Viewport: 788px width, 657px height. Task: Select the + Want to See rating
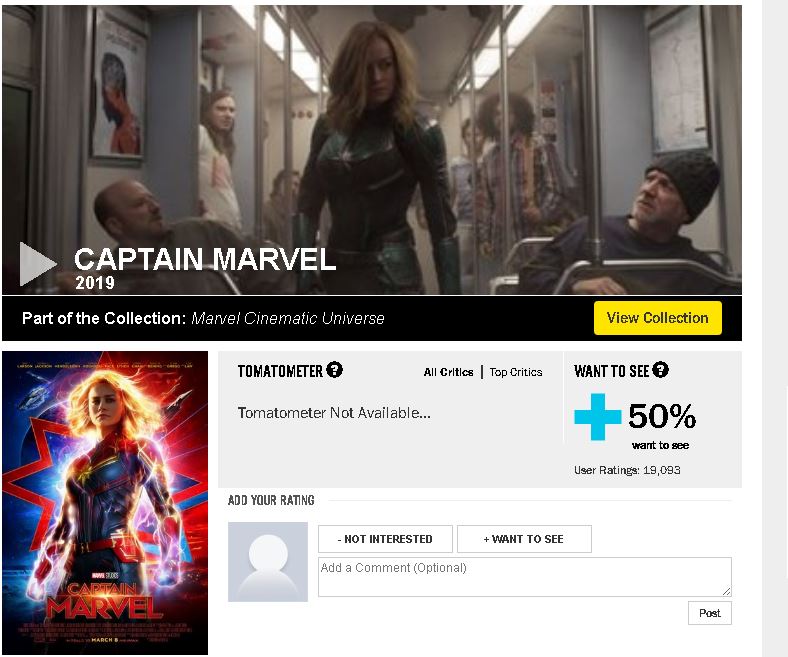[524, 539]
